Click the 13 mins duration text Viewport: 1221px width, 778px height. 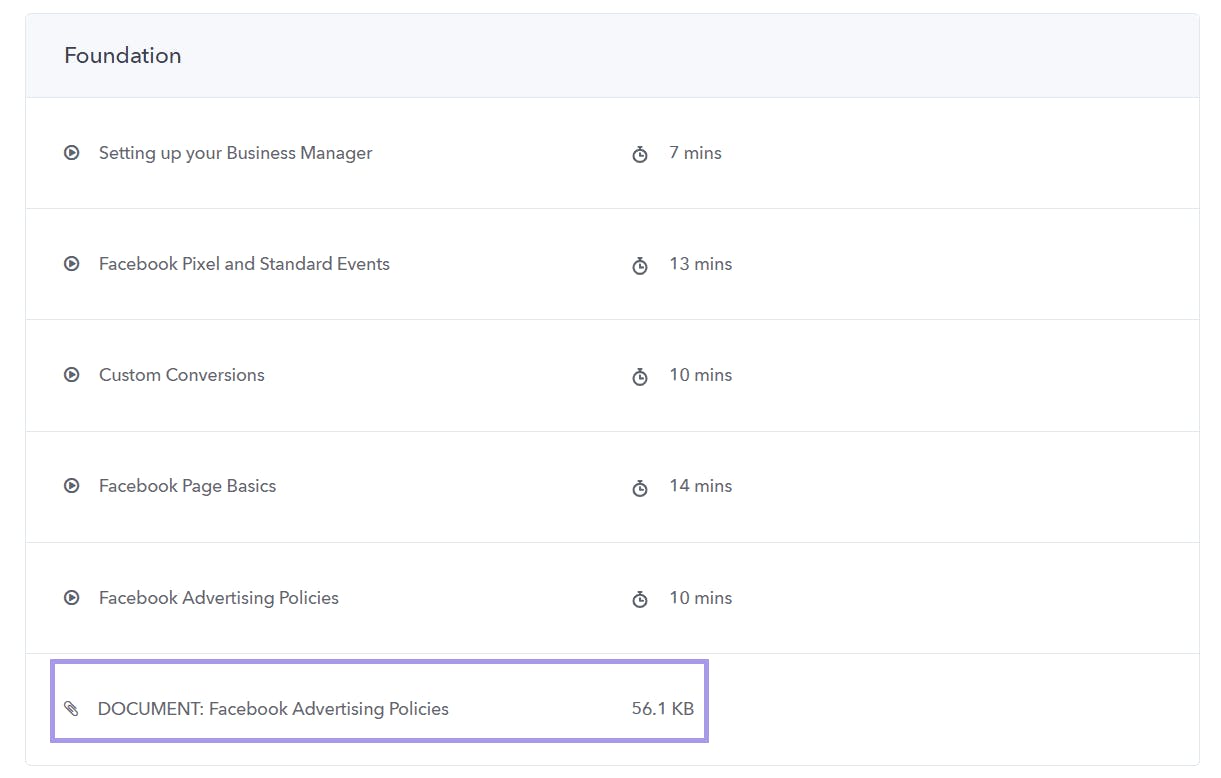[700, 264]
